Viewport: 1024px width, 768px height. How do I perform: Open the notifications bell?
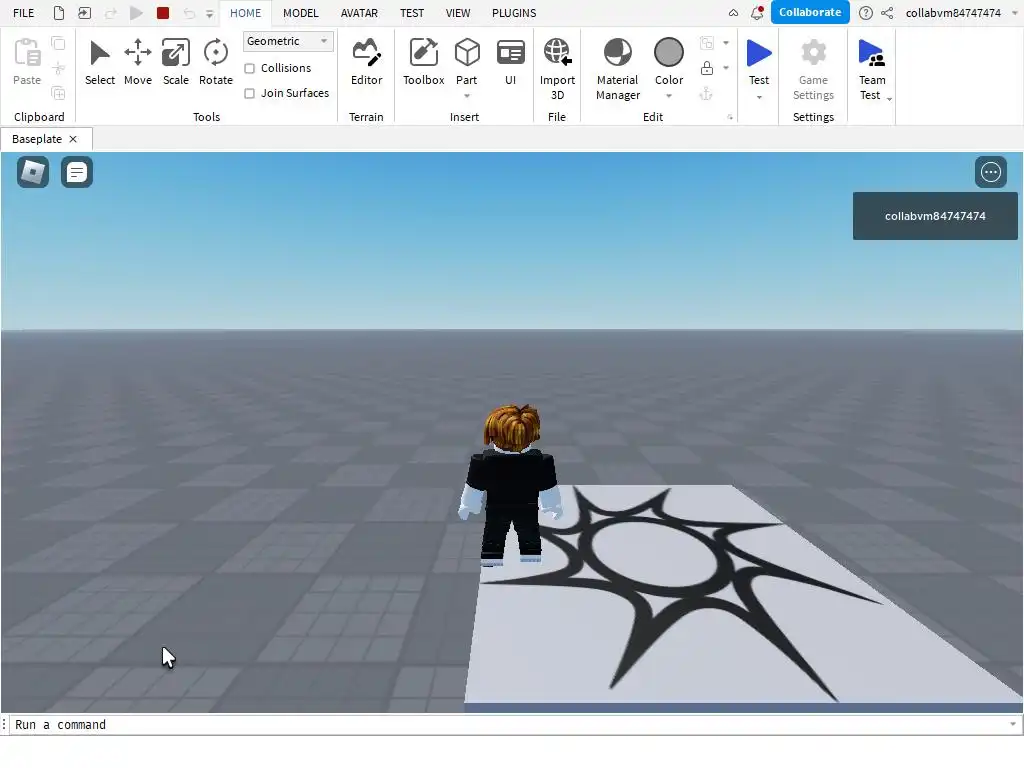[758, 12]
